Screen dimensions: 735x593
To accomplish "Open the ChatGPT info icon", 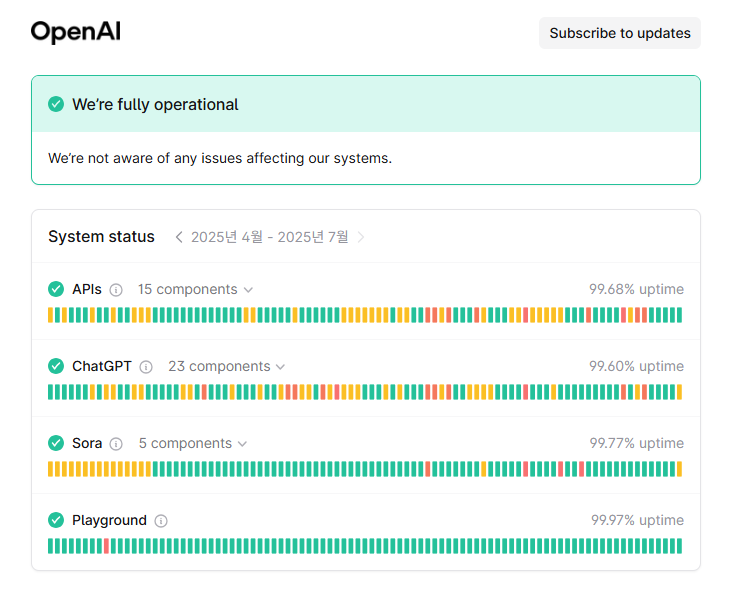I will 146,367.
